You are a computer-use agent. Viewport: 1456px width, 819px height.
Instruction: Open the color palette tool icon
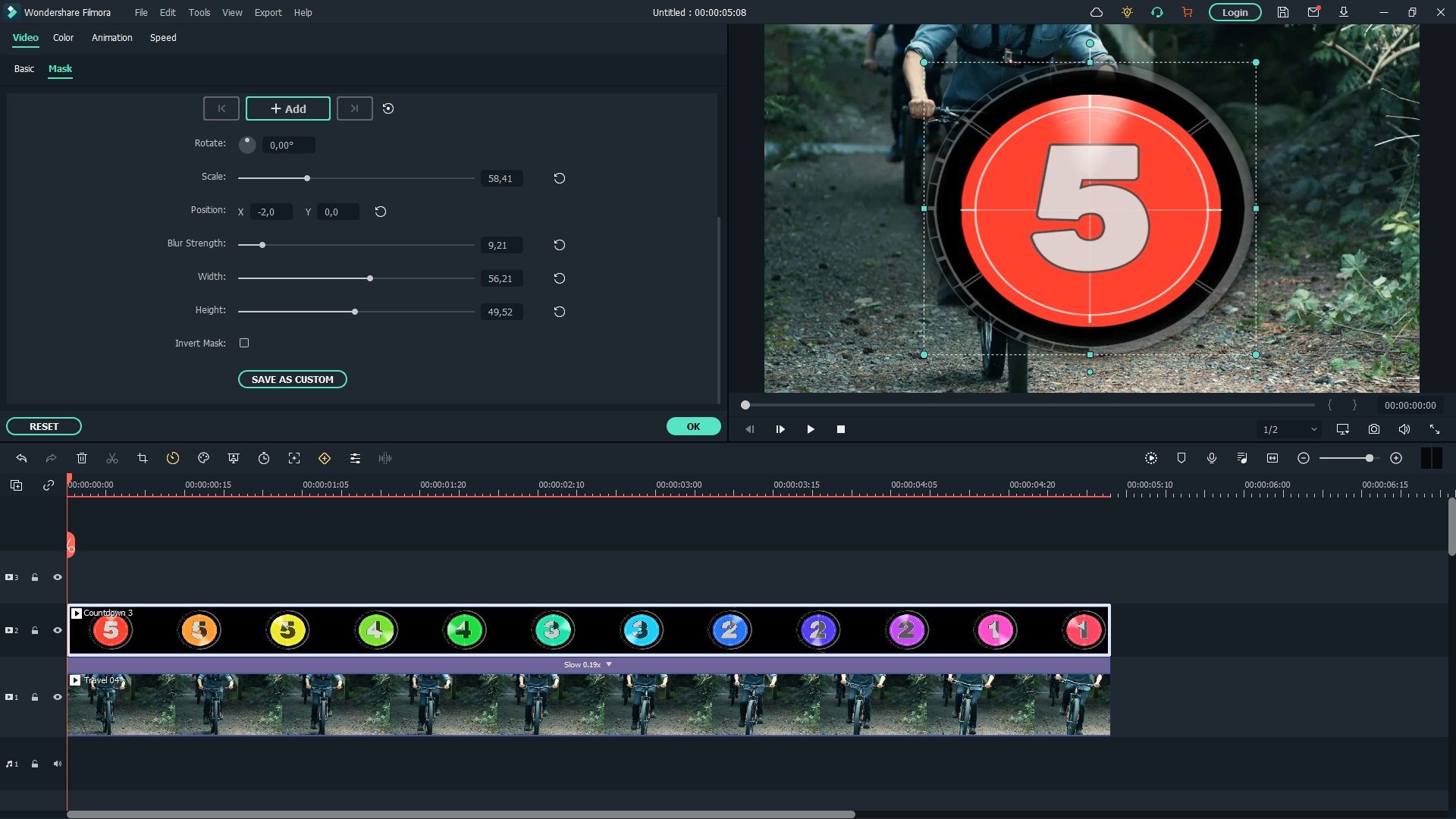[x=203, y=458]
